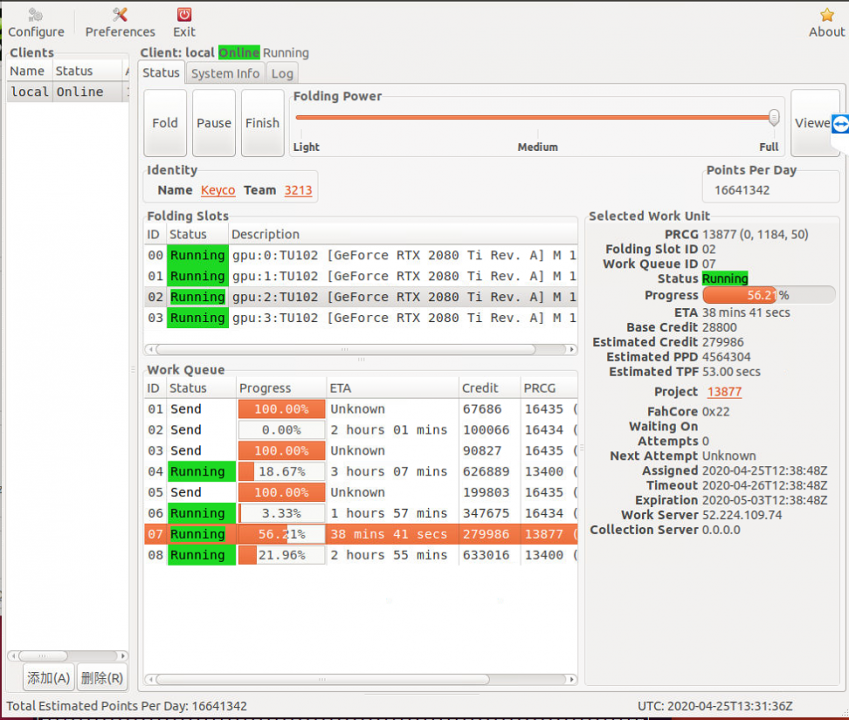
Task: Sort Work Queue by PRCG column
Action: pyautogui.click(x=549, y=388)
